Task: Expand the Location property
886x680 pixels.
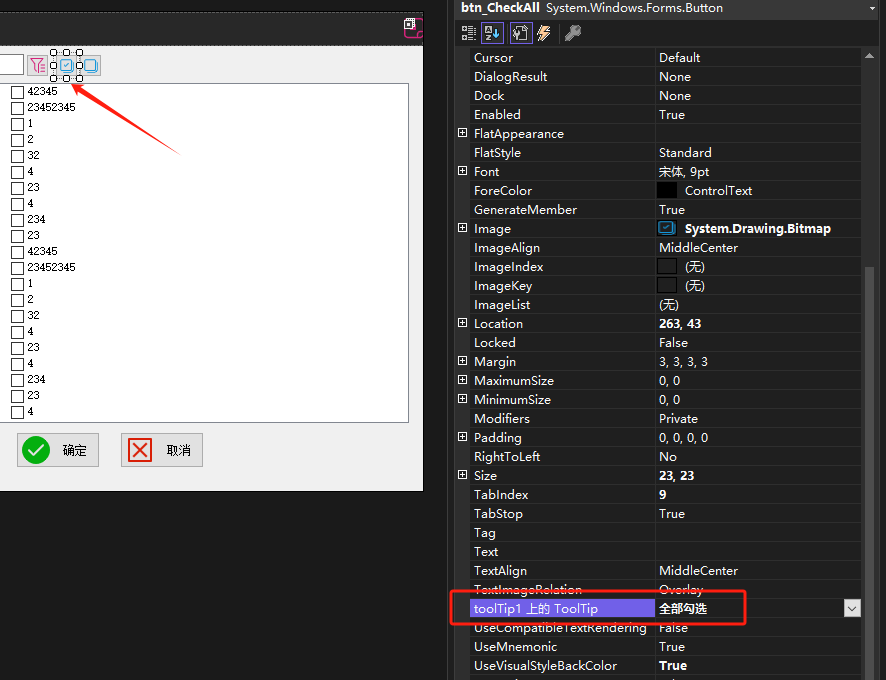Action: [462, 323]
